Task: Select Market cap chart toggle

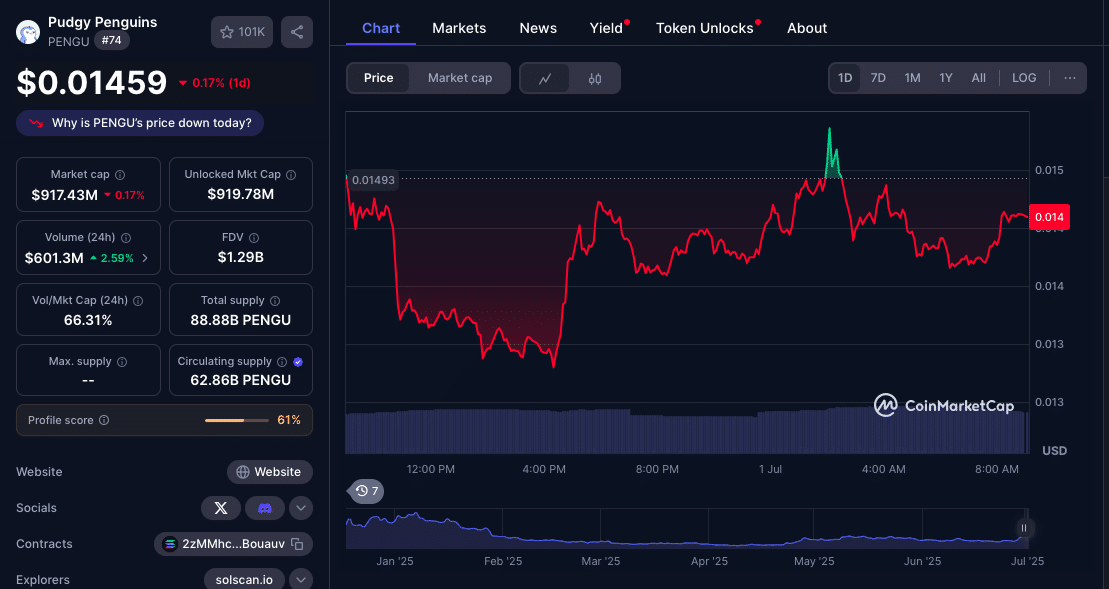Action: tap(460, 78)
